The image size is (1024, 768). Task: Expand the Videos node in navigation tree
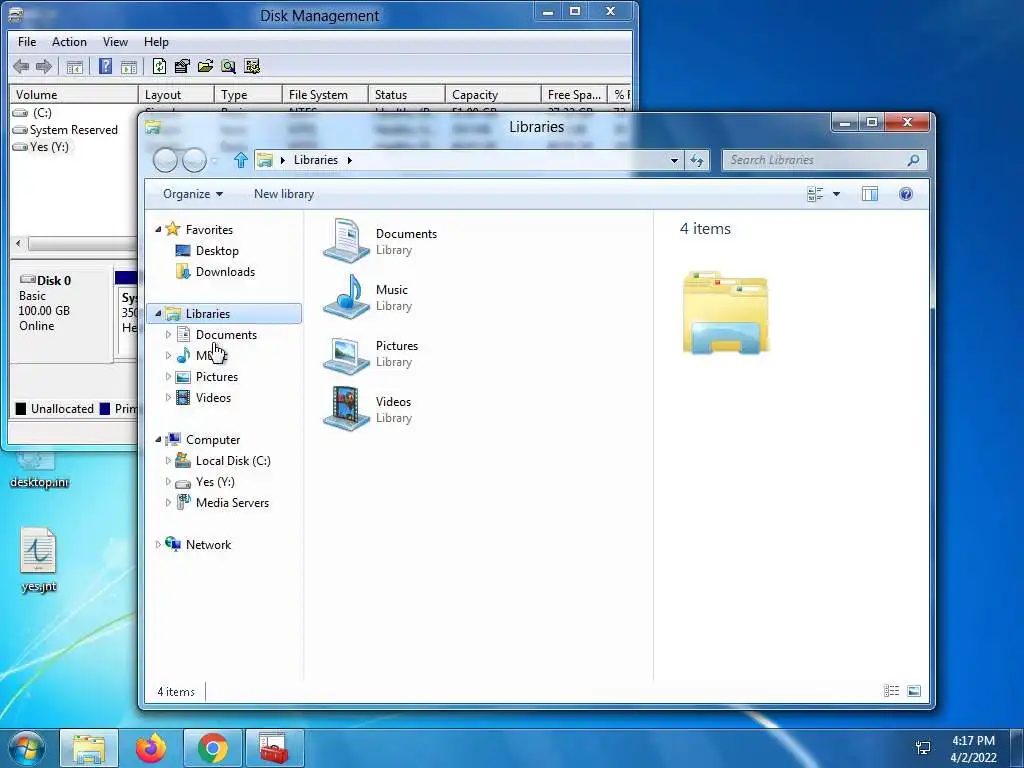click(x=168, y=398)
